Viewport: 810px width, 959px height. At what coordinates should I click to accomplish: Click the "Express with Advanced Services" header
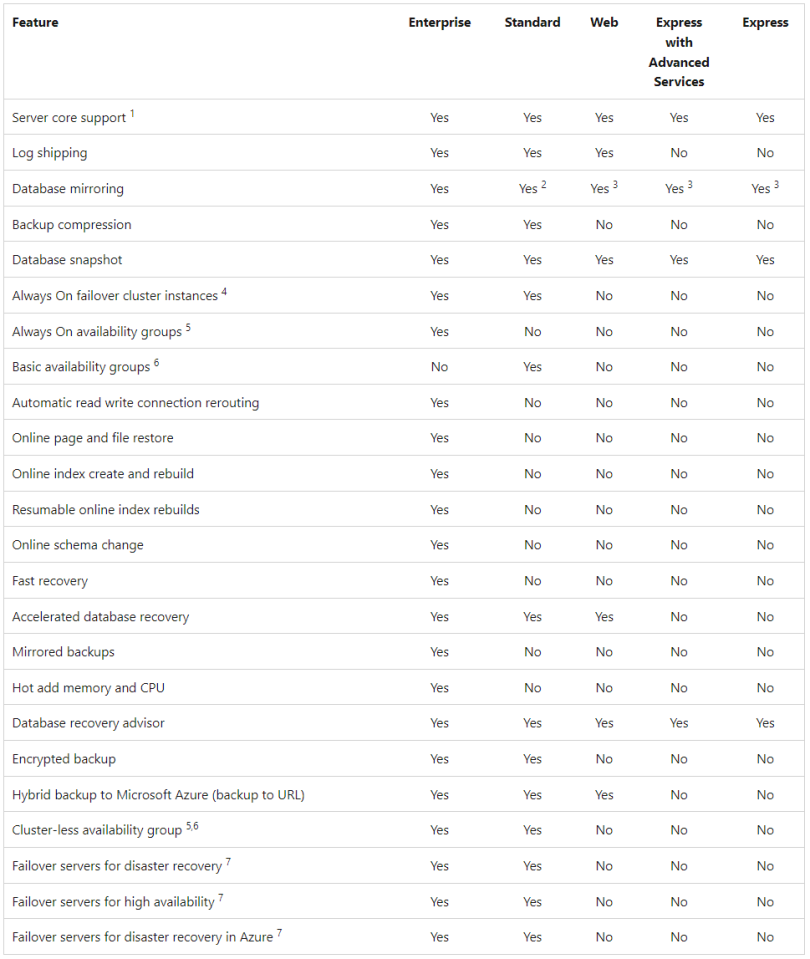[679, 52]
